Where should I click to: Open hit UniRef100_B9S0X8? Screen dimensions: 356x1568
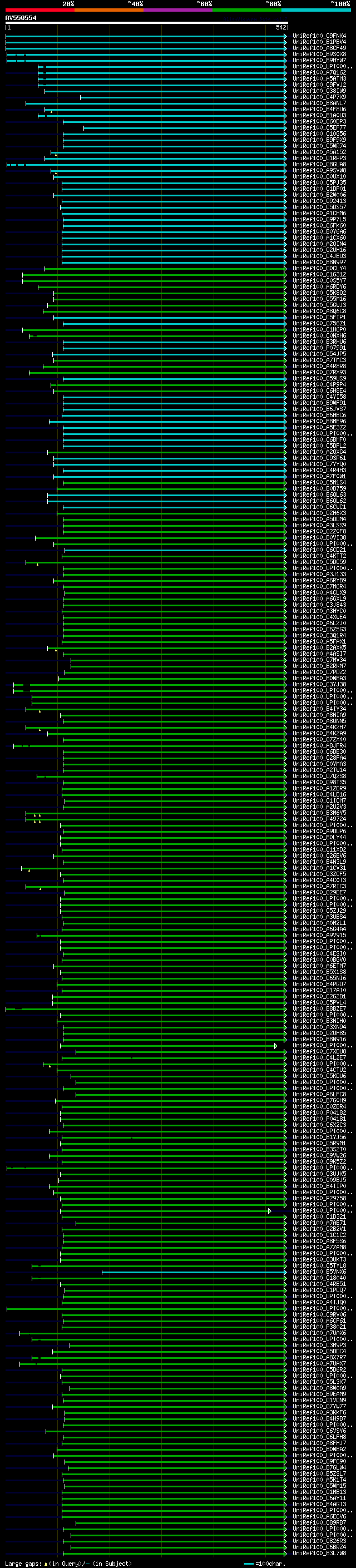click(x=319, y=54)
